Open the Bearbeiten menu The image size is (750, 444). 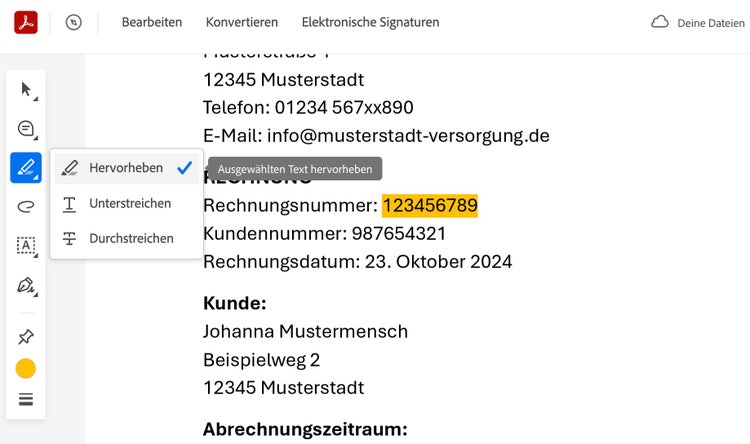coord(151,22)
